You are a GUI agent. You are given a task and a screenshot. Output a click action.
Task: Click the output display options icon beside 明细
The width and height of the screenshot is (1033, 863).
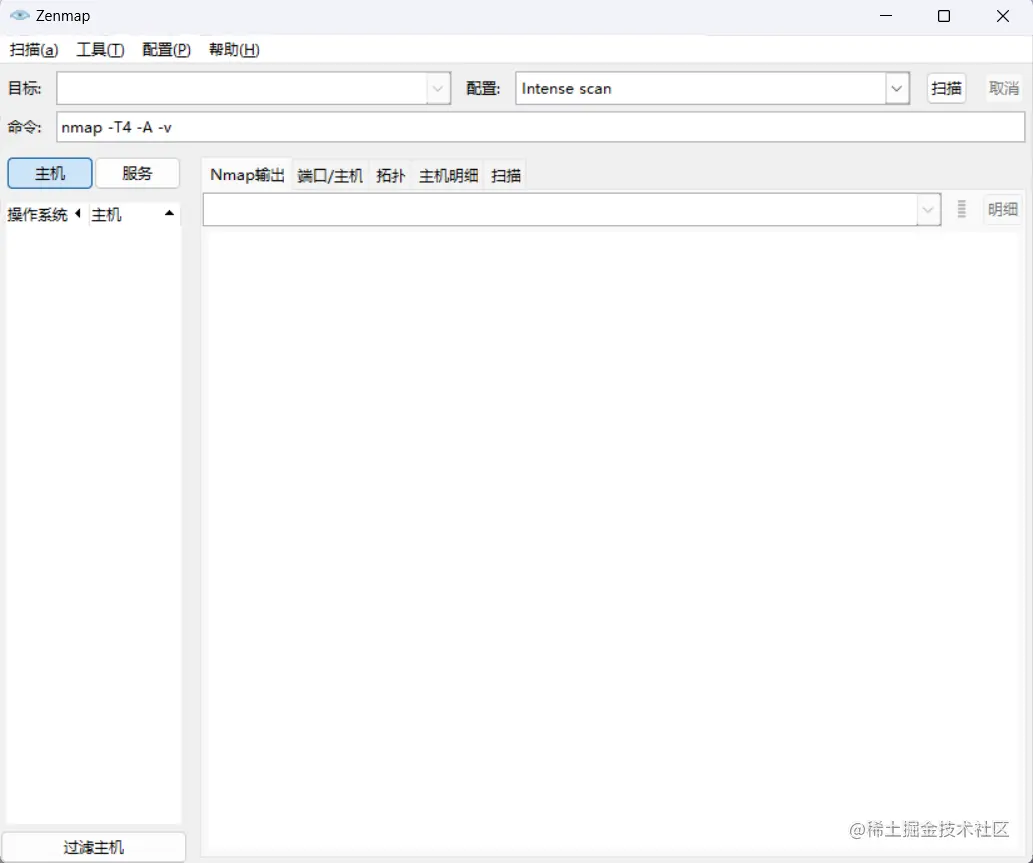[x=961, y=209]
